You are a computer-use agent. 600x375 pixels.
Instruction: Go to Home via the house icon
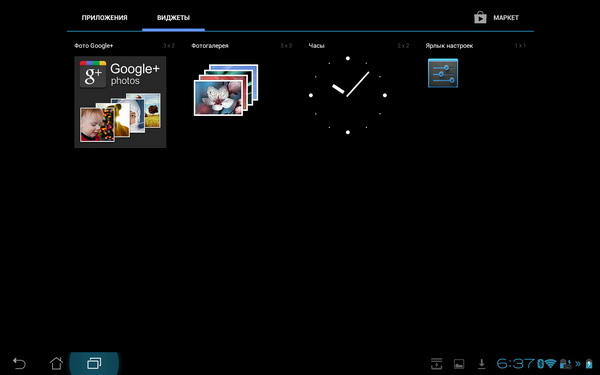56,363
